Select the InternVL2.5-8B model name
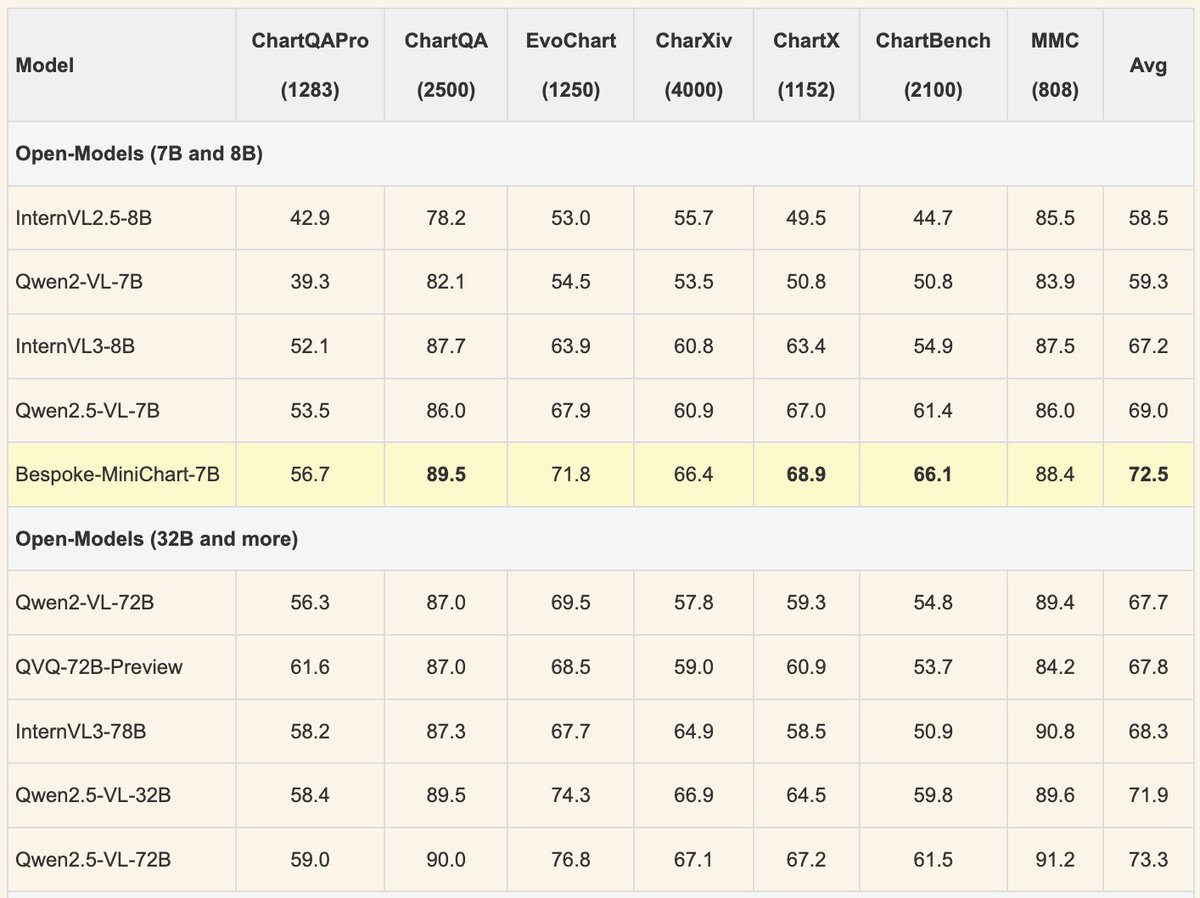The width and height of the screenshot is (1200, 898). [84, 218]
